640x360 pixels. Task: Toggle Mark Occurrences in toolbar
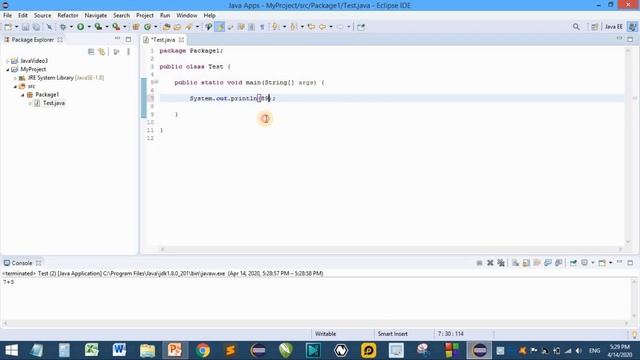(220, 27)
